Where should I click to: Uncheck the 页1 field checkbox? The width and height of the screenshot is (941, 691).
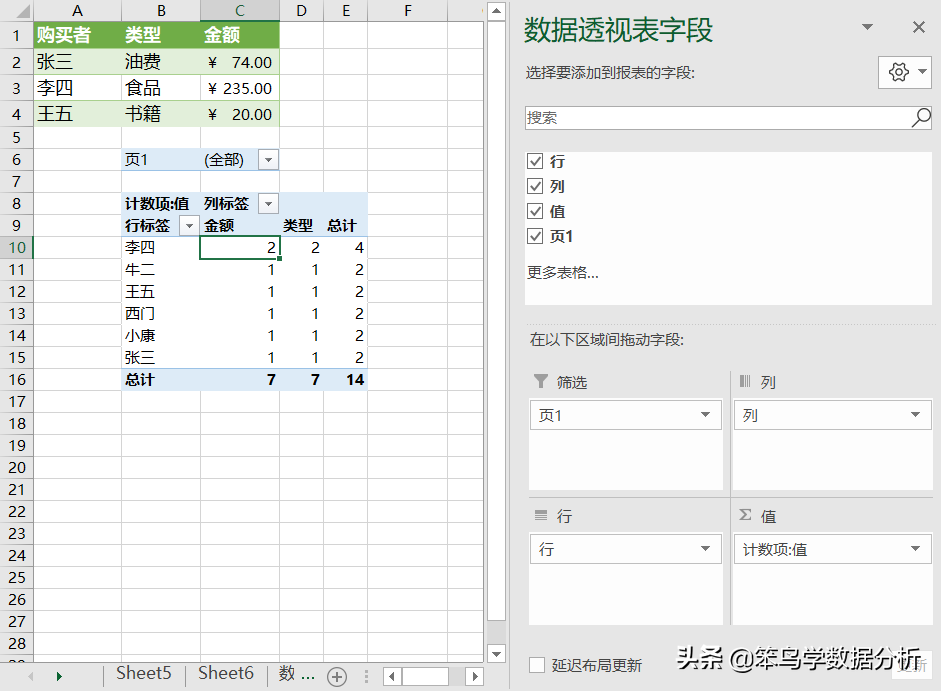(x=535, y=237)
